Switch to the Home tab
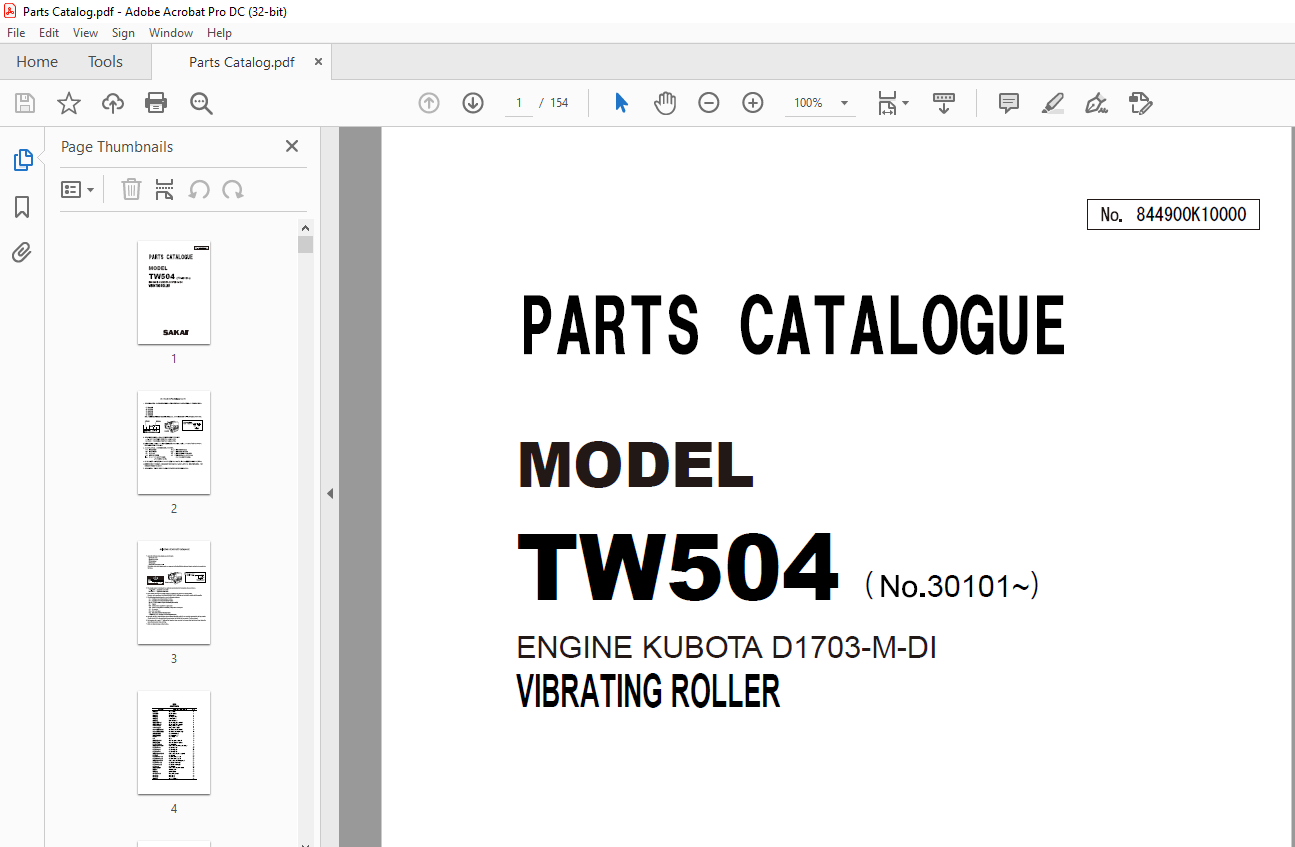This screenshot has height=847, width=1295. tap(37, 62)
